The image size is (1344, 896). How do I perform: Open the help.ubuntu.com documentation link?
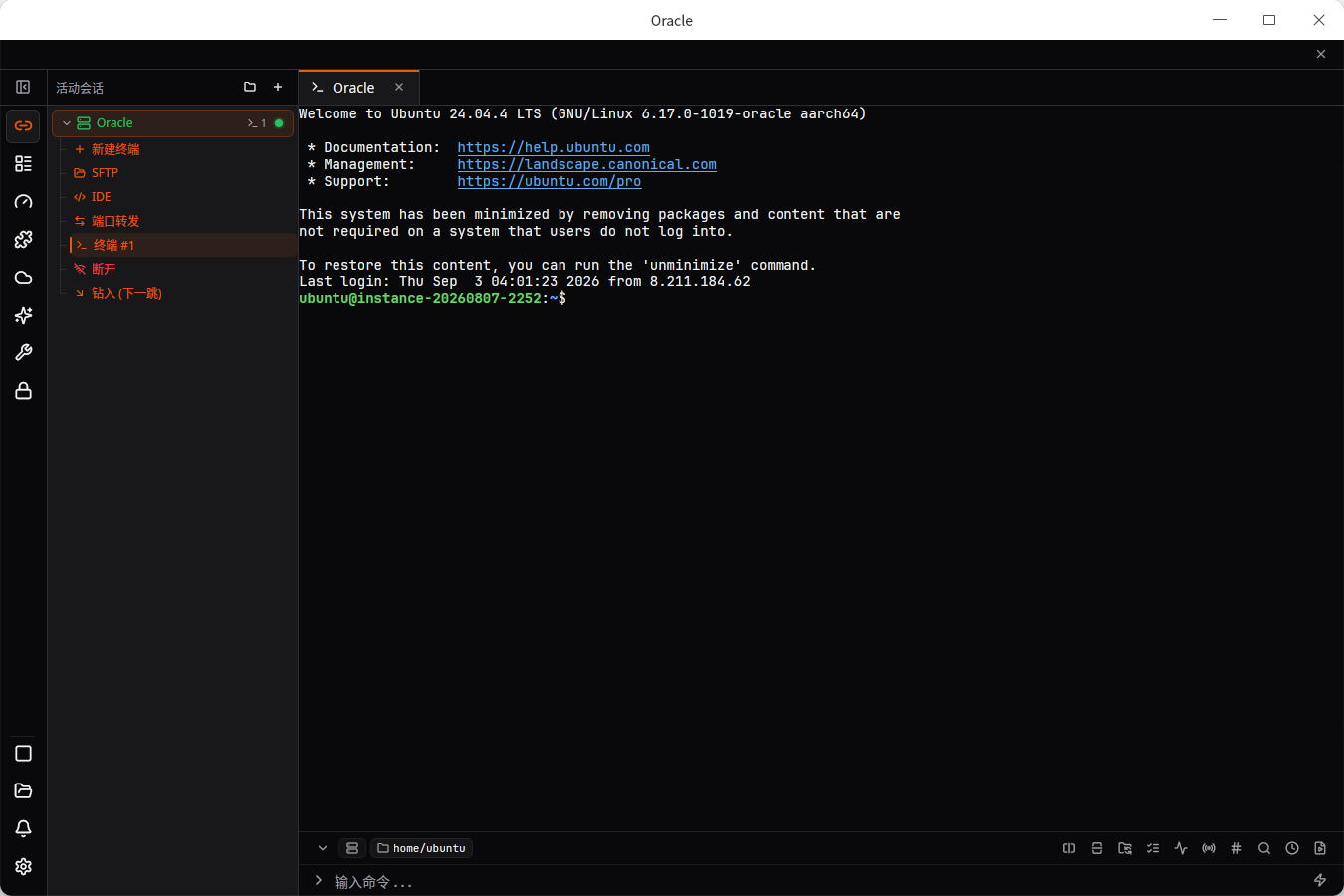pyautogui.click(x=554, y=147)
